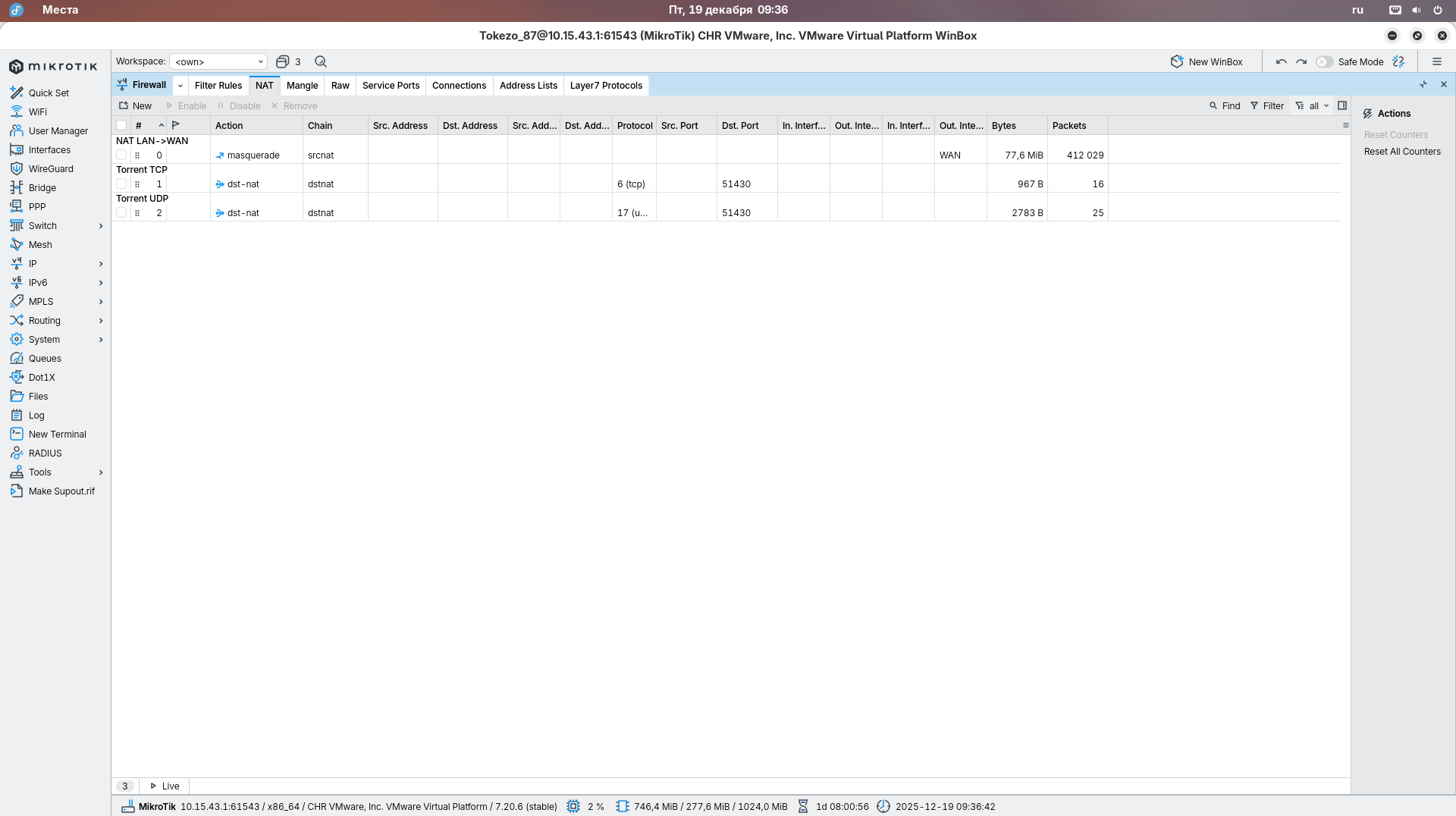Switch to the Mangle tab
Image resolution: width=1456 pixels, height=816 pixels.
coord(302,85)
